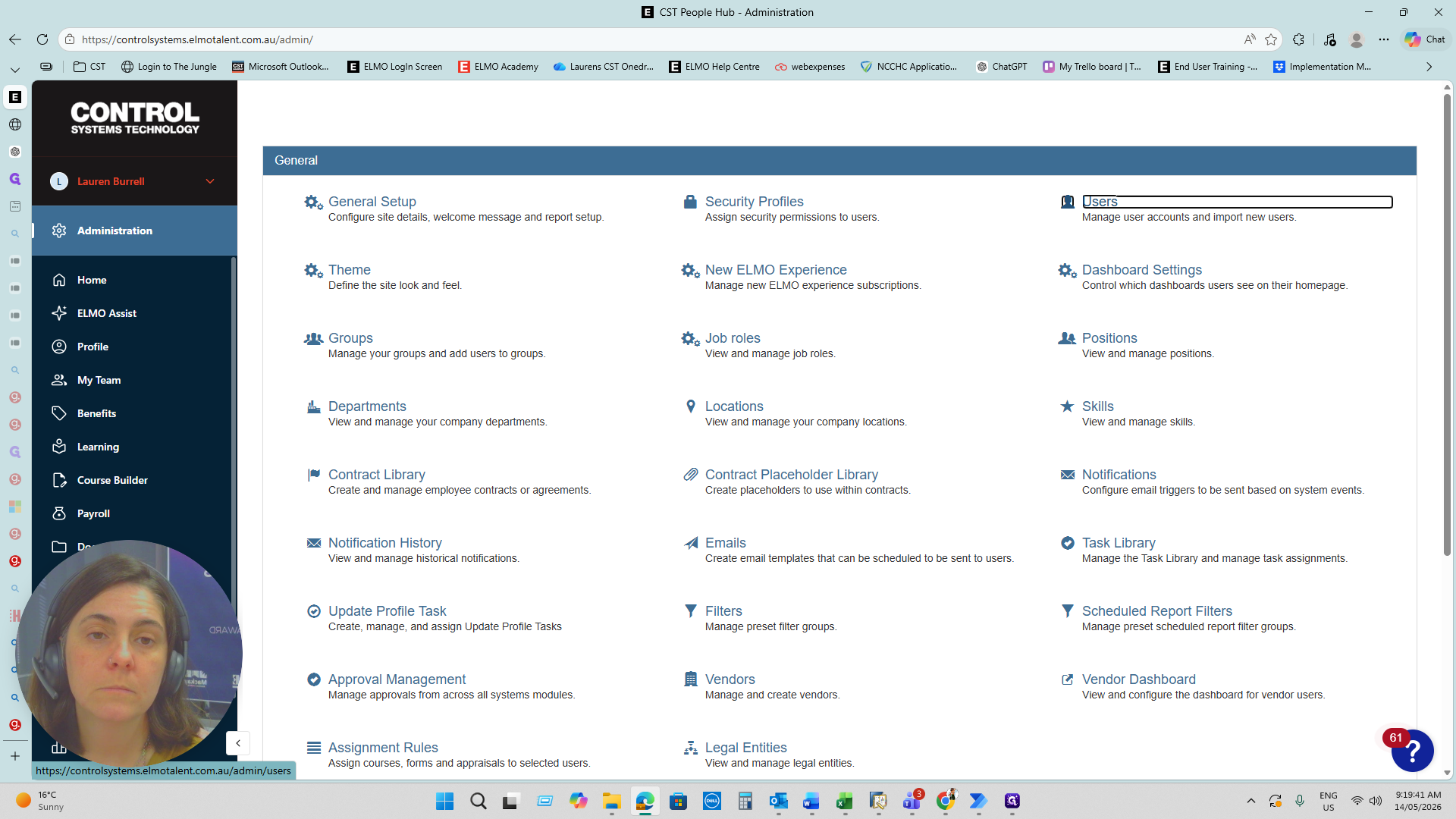
Task: Click the Security Profiles padlock icon
Action: click(x=690, y=202)
